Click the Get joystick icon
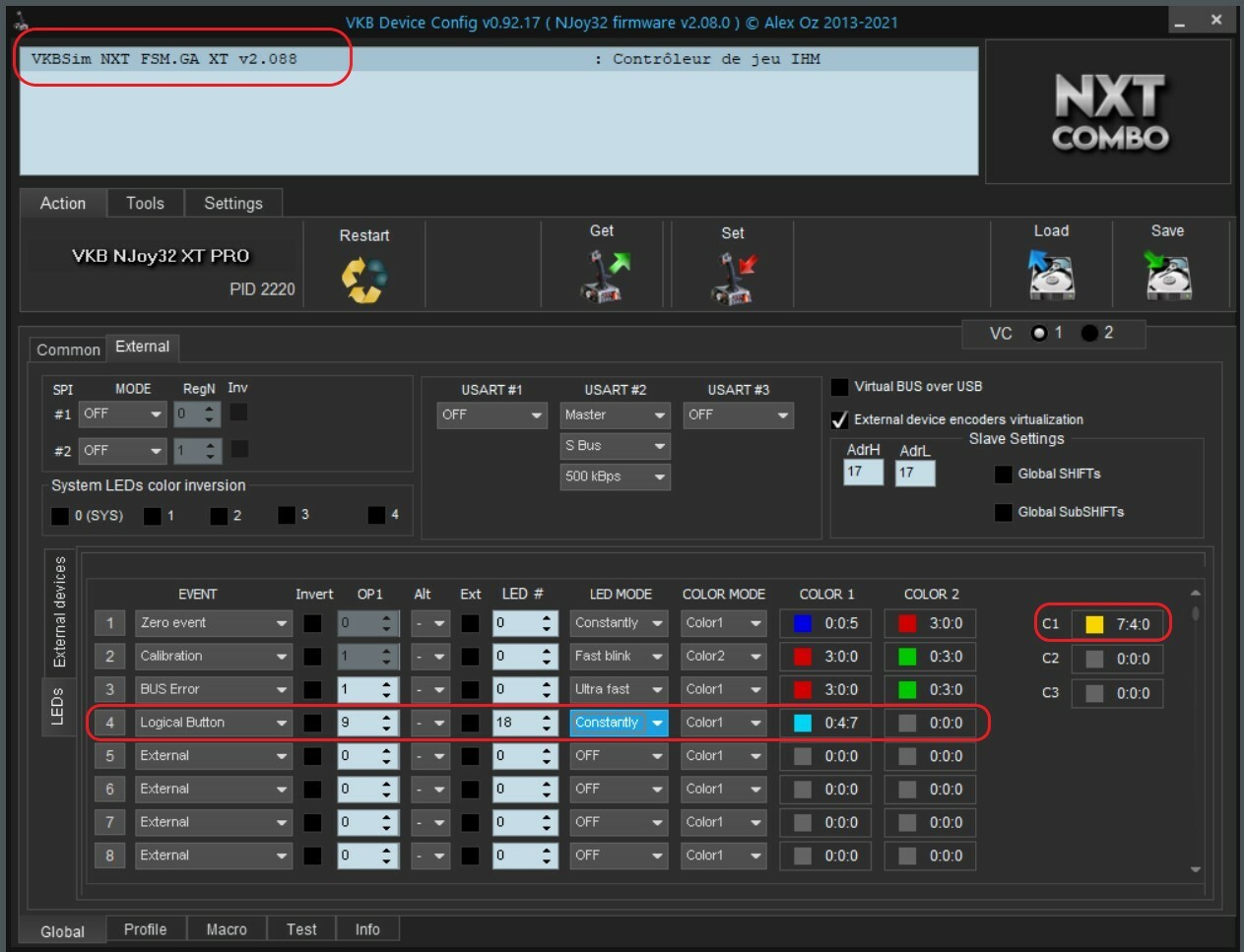The image size is (1244, 952). point(603,276)
